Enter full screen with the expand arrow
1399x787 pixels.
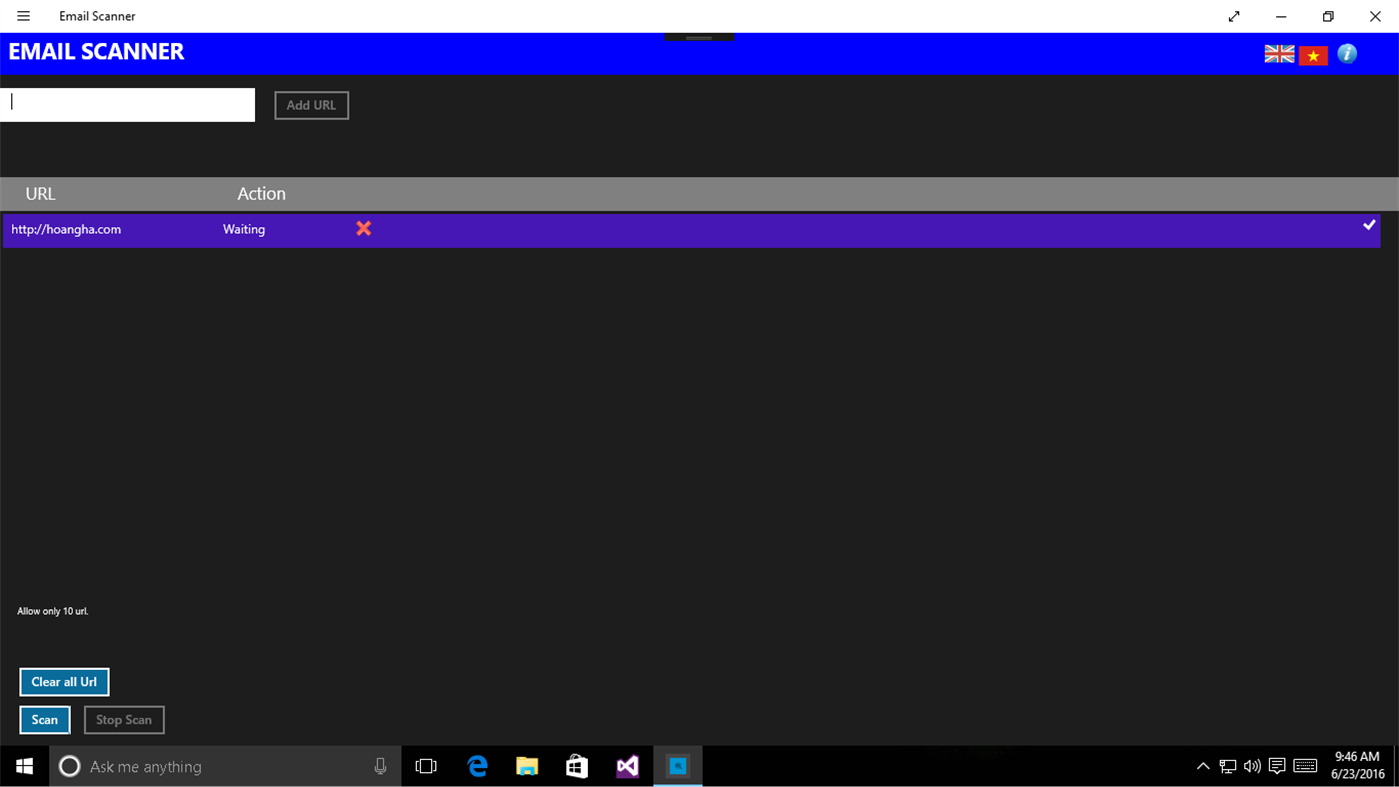(x=1233, y=16)
